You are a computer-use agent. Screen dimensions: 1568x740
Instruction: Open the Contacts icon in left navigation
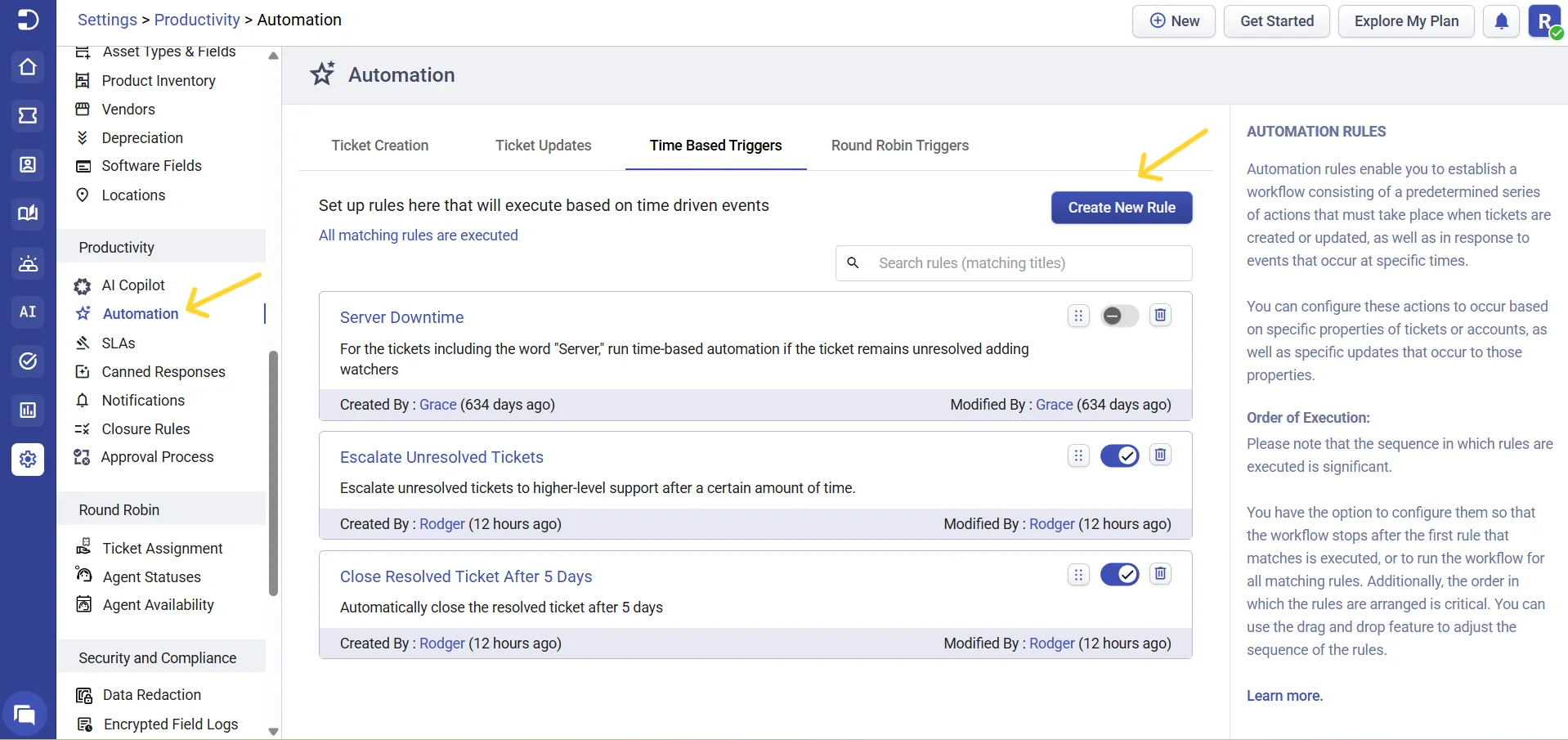coord(28,165)
